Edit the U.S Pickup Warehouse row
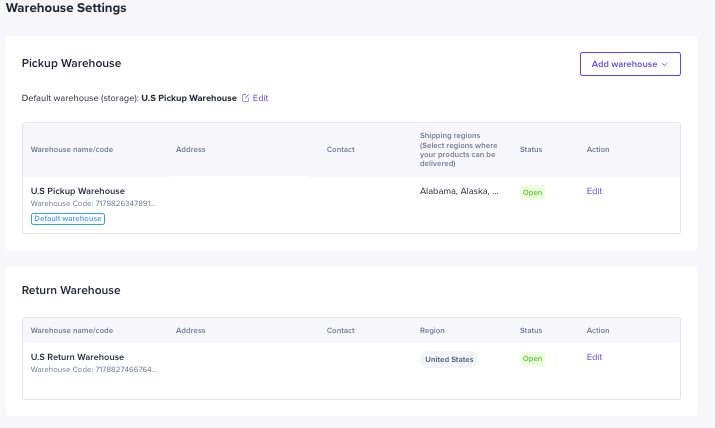Viewport: 715px width, 428px height. click(x=594, y=191)
